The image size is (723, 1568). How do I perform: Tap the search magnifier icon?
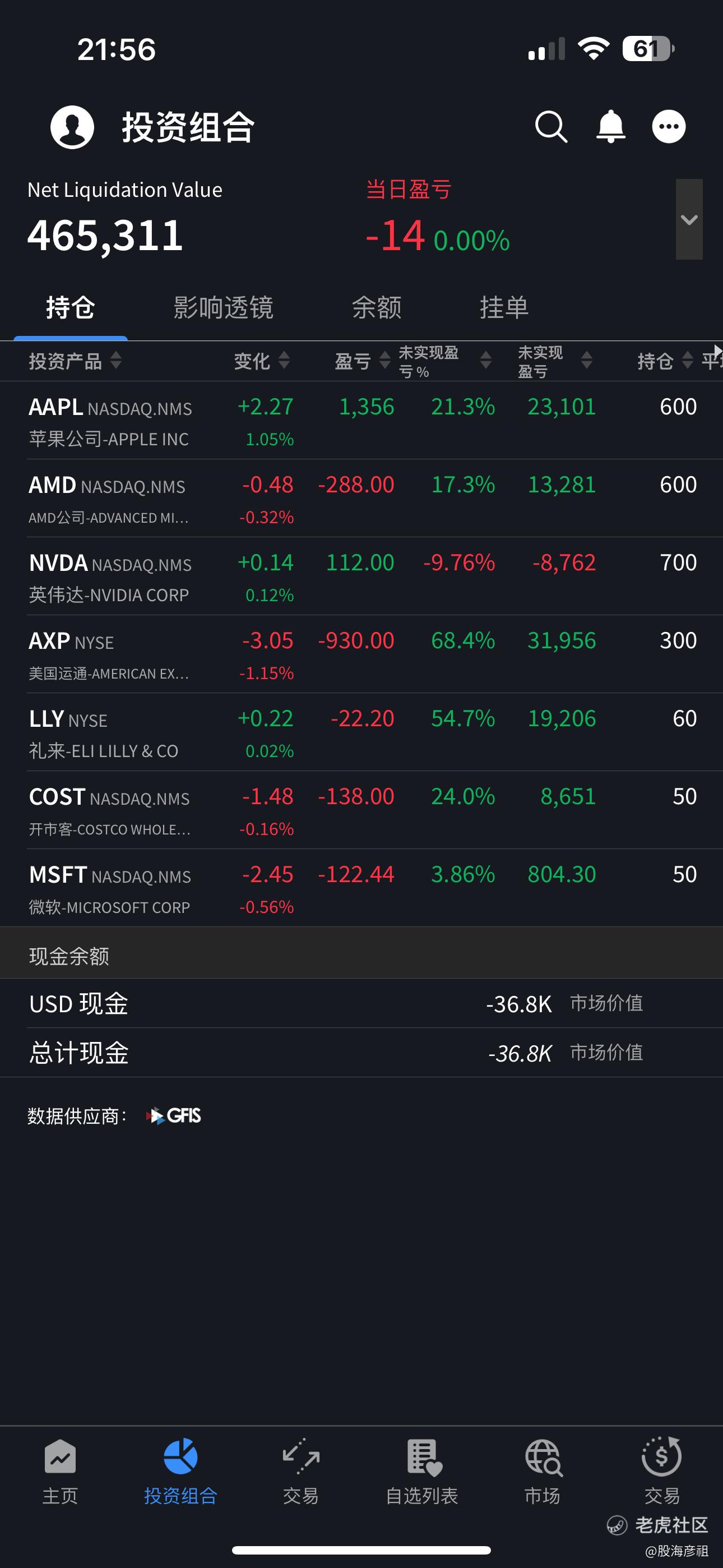click(551, 127)
